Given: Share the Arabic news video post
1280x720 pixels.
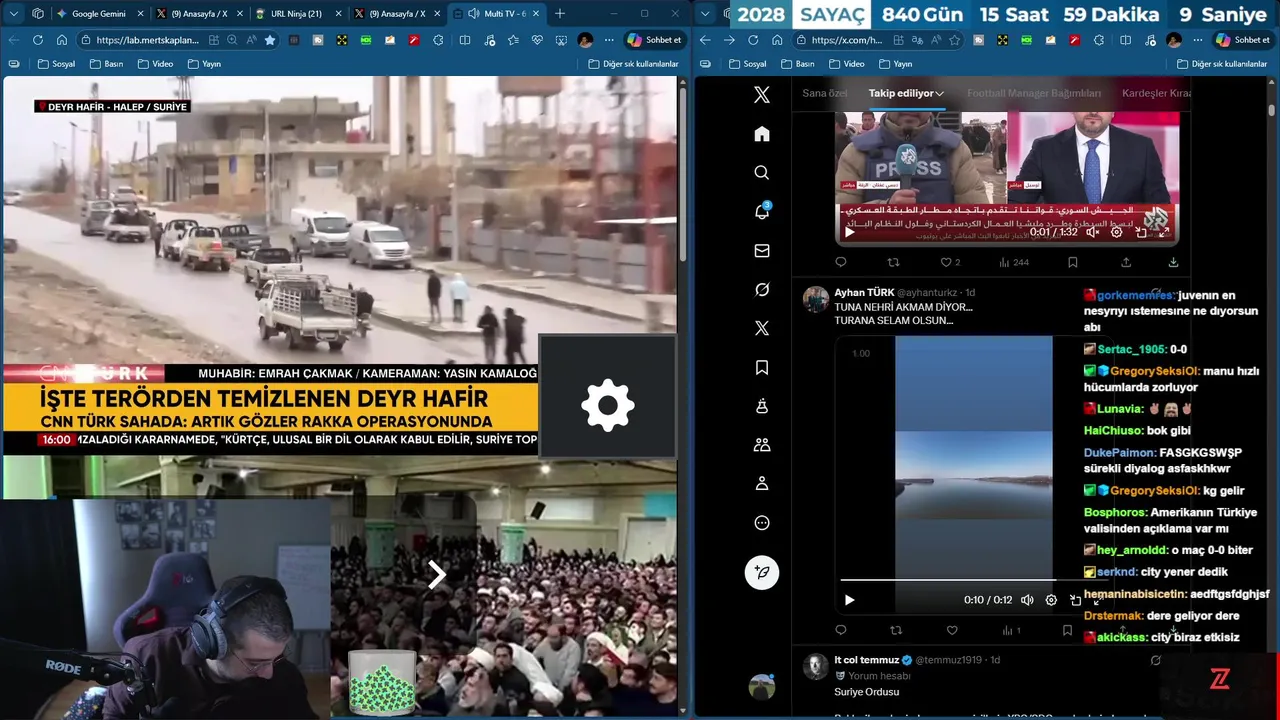Looking at the screenshot, I should click(1126, 262).
